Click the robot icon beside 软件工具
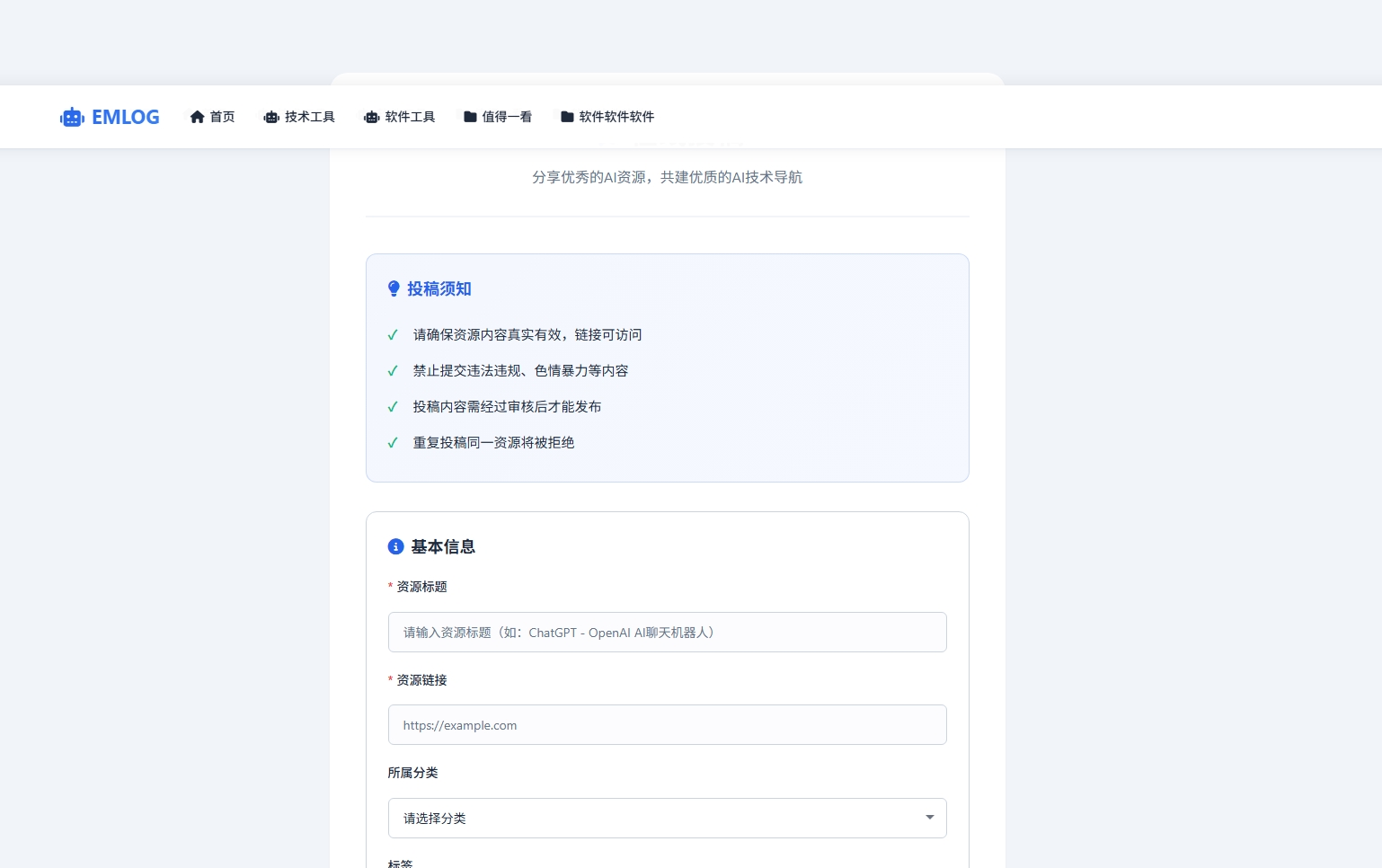 [371, 117]
